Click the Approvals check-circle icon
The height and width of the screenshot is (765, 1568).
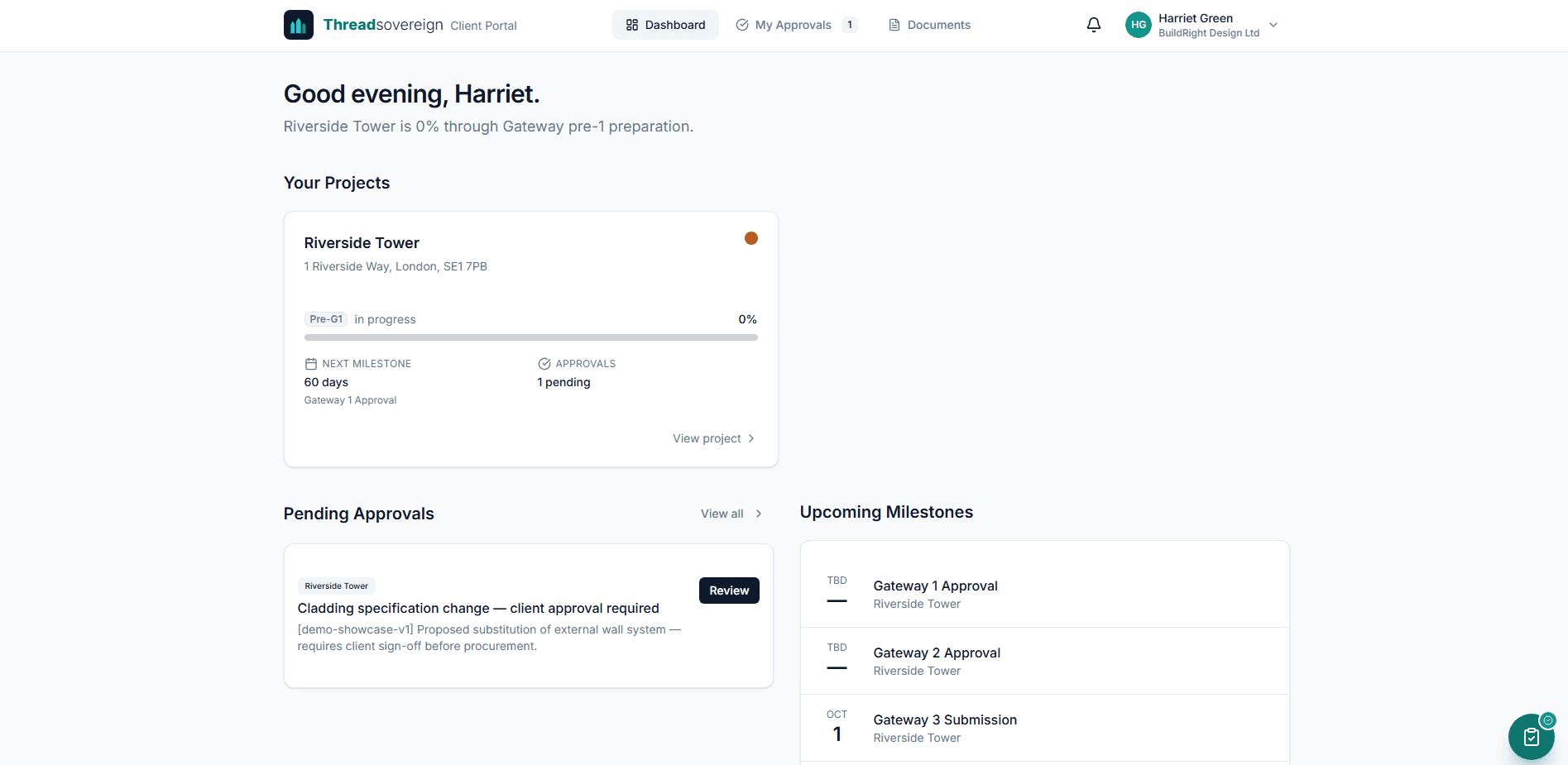coord(544,364)
